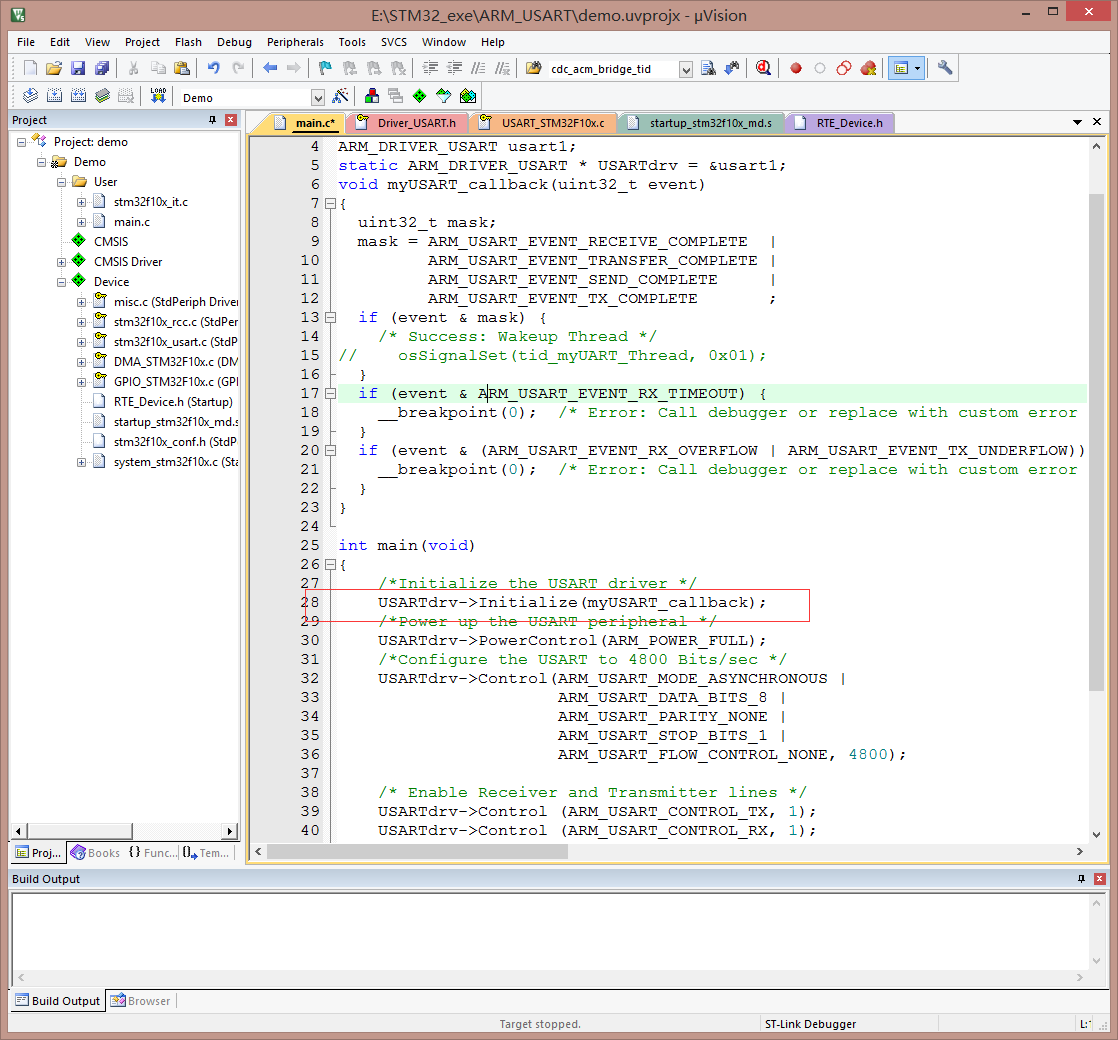This screenshot has height=1040, width=1118.
Task: Start debug session icon
Action: pyautogui.click(x=763, y=68)
